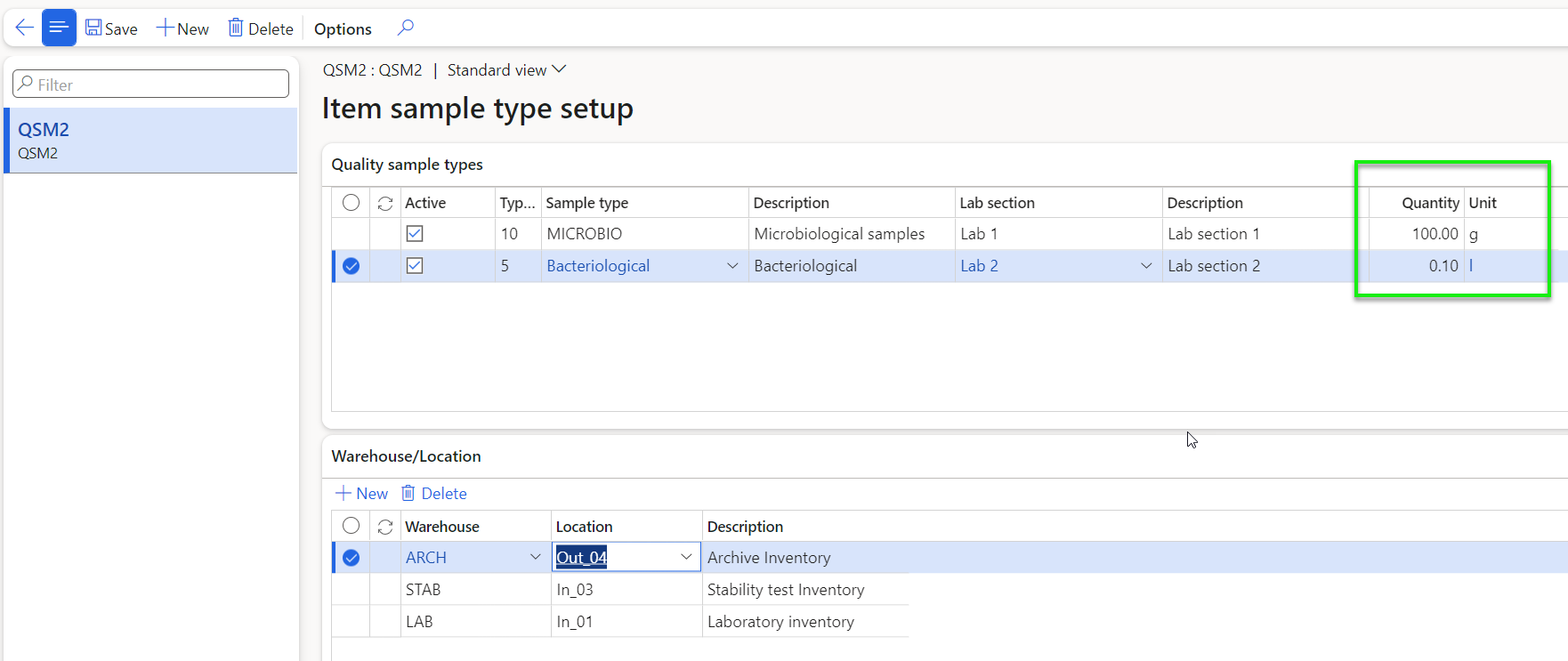1568x661 pixels.
Task: Expand the Bacteriological sample type dropdown
Action: pyautogui.click(x=732, y=266)
